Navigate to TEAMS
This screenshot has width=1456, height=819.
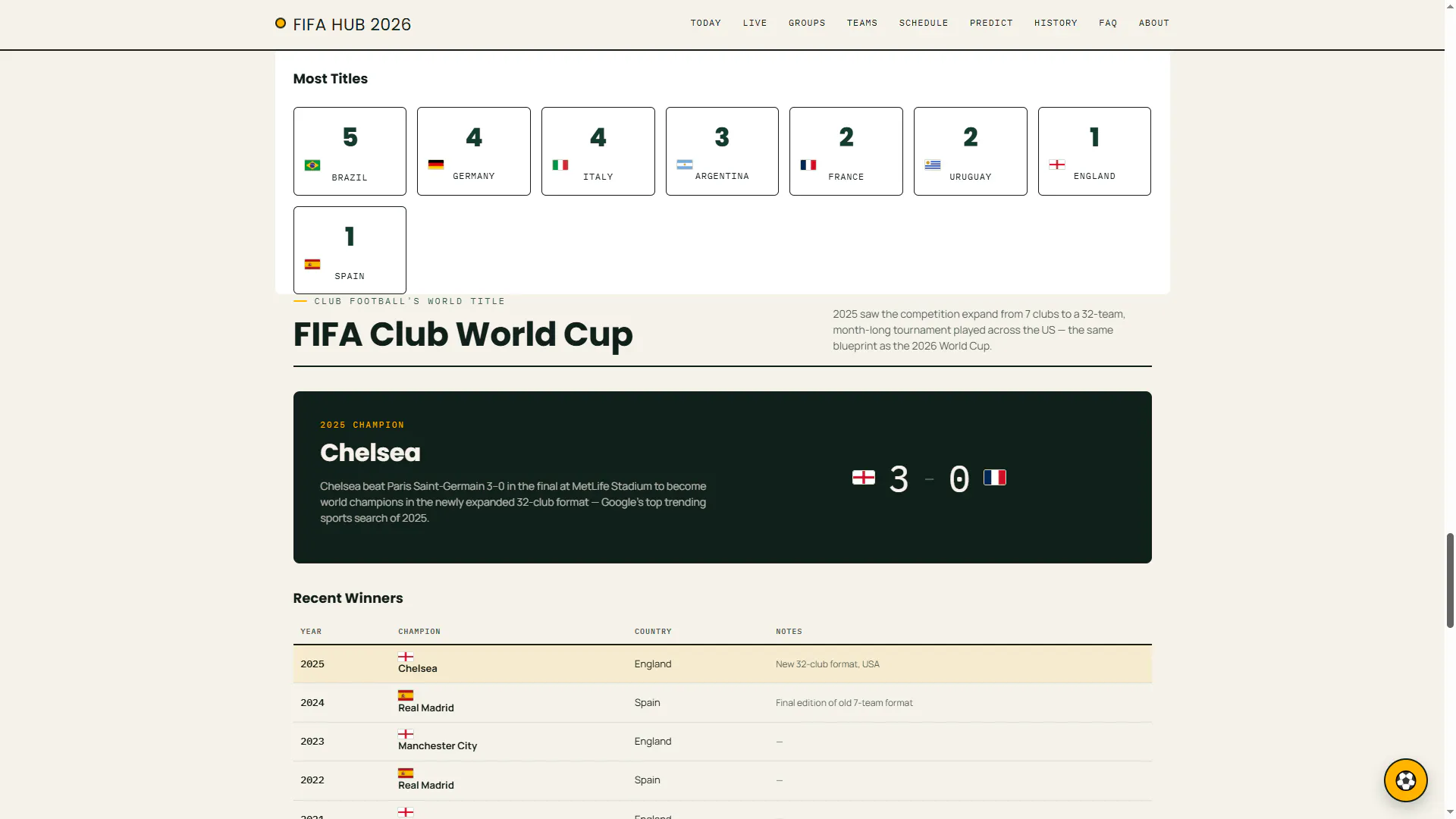point(862,23)
